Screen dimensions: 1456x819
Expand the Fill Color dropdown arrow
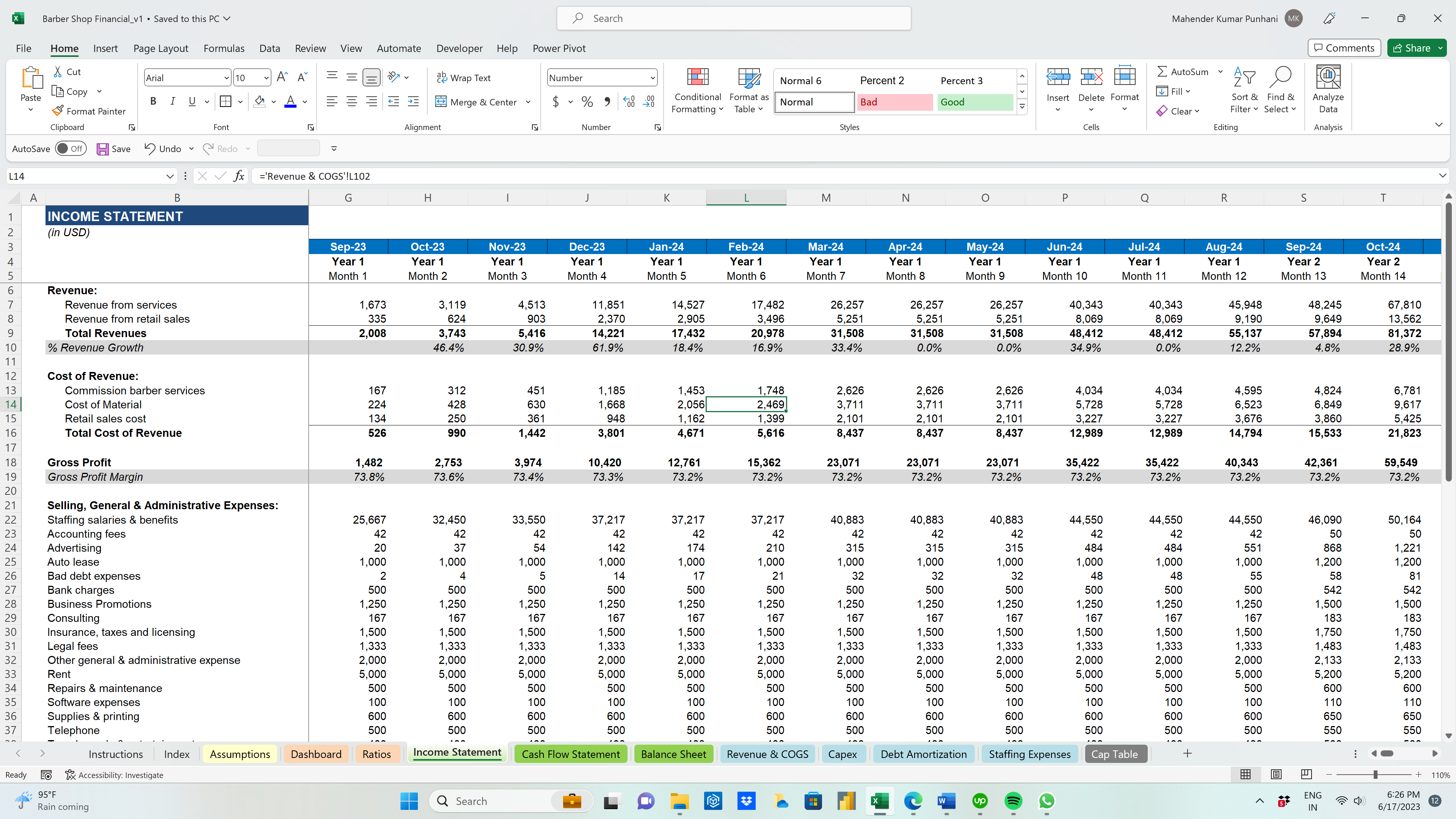(x=273, y=102)
